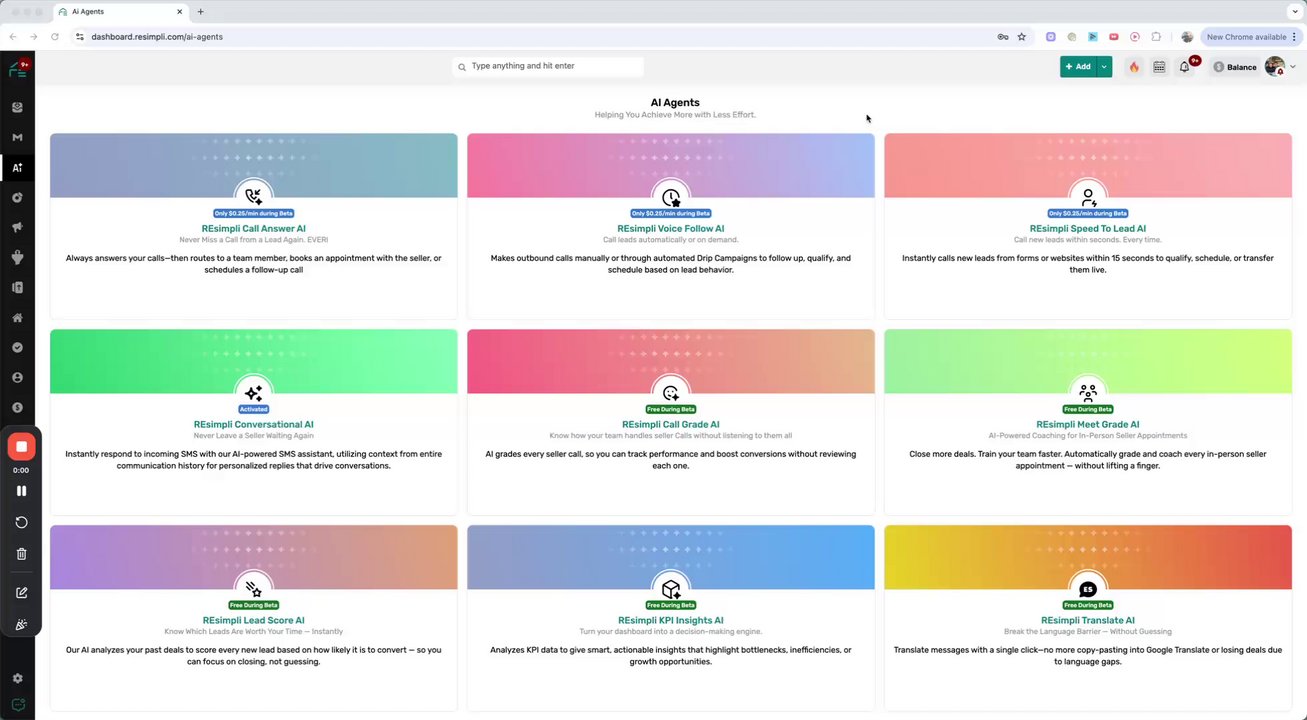Bookmark this page with the star icon
The height and width of the screenshot is (720, 1307).
point(1021,37)
